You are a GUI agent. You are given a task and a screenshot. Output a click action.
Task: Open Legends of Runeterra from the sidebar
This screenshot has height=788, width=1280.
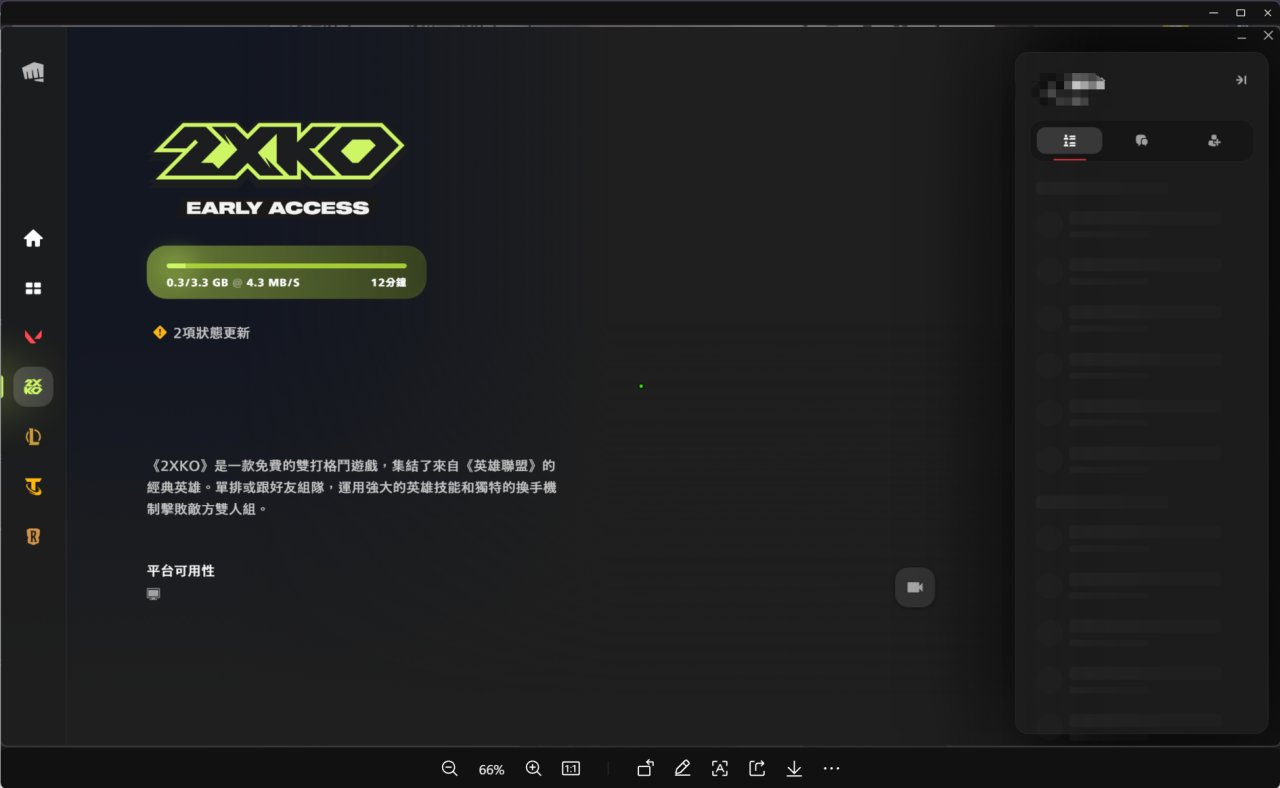click(33, 536)
